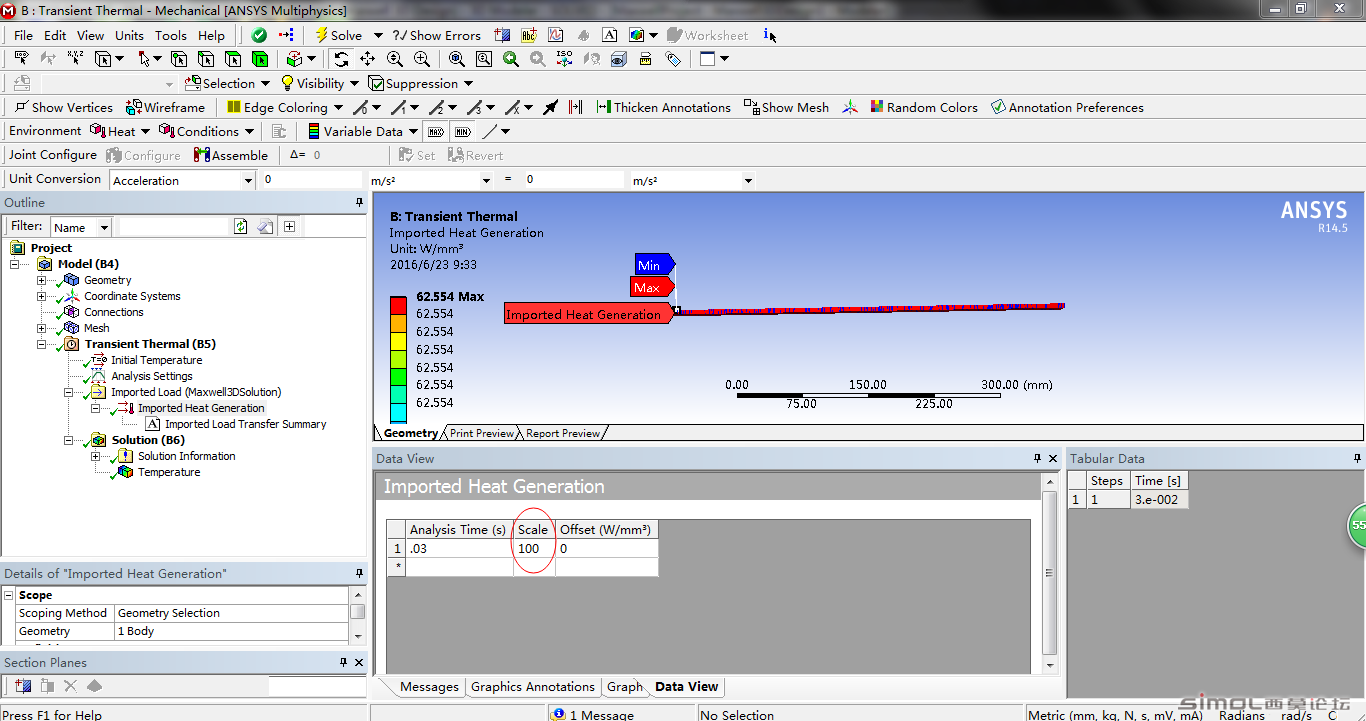Screen dimensions: 1366x721
Task: Click the Solve lightning icon
Action: point(321,35)
